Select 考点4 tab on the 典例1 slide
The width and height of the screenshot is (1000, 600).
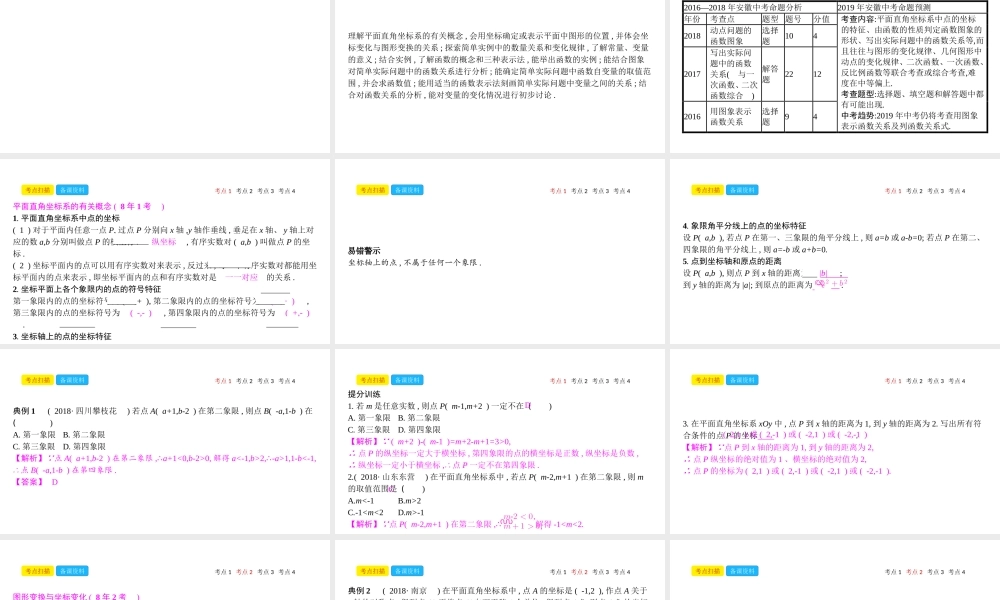coord(287,381)
